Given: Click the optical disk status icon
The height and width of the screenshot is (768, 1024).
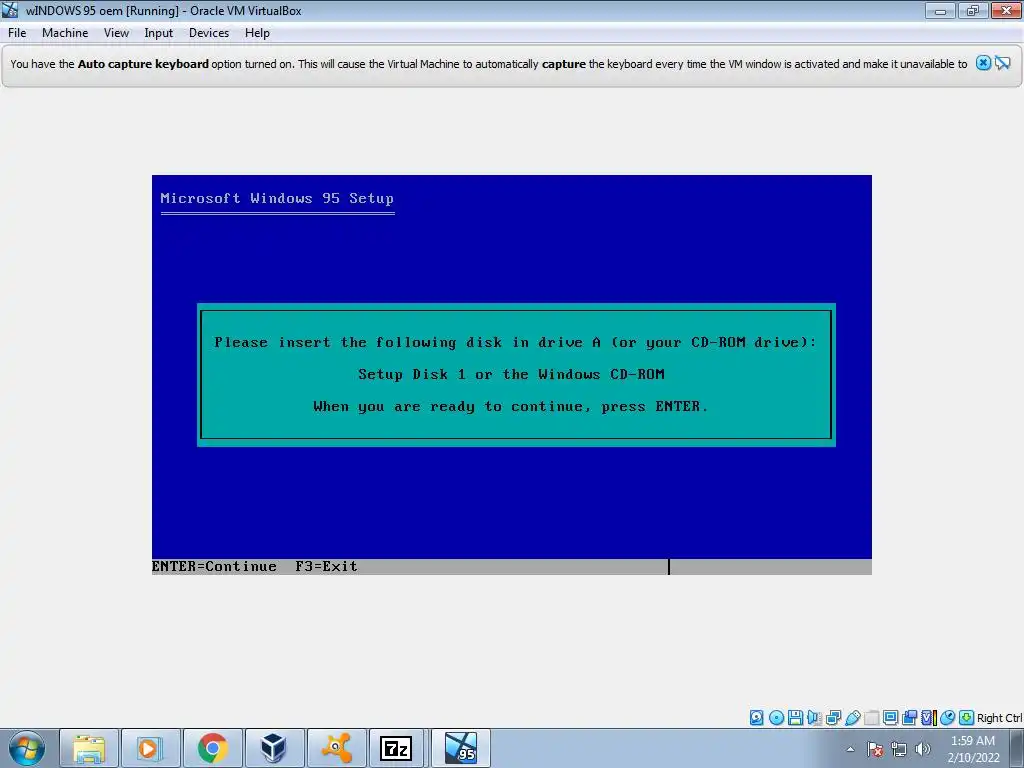Looking at the screenshot, I should 776,718.
